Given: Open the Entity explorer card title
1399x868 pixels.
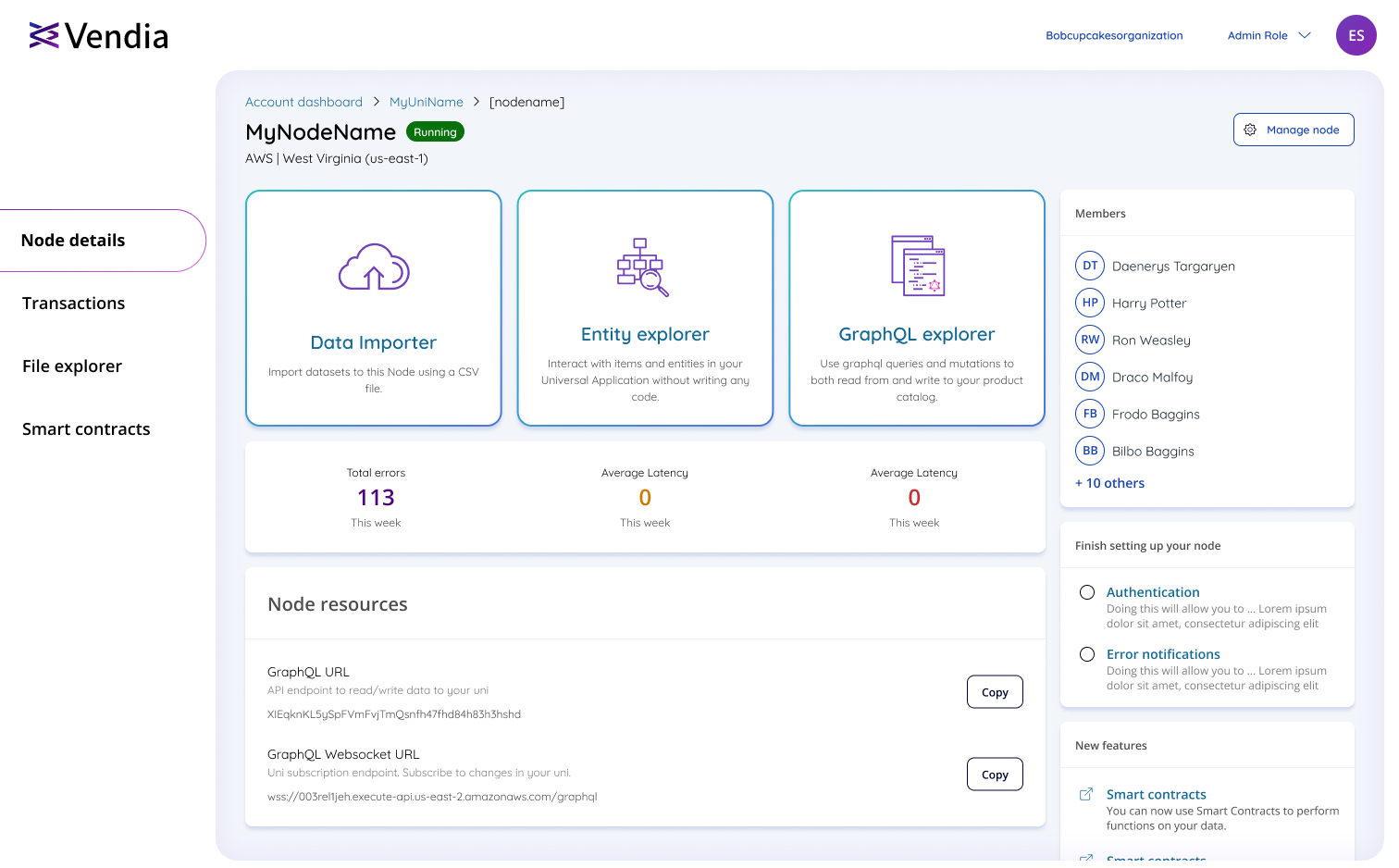Looking at the screenshot, I should point(645,334).
